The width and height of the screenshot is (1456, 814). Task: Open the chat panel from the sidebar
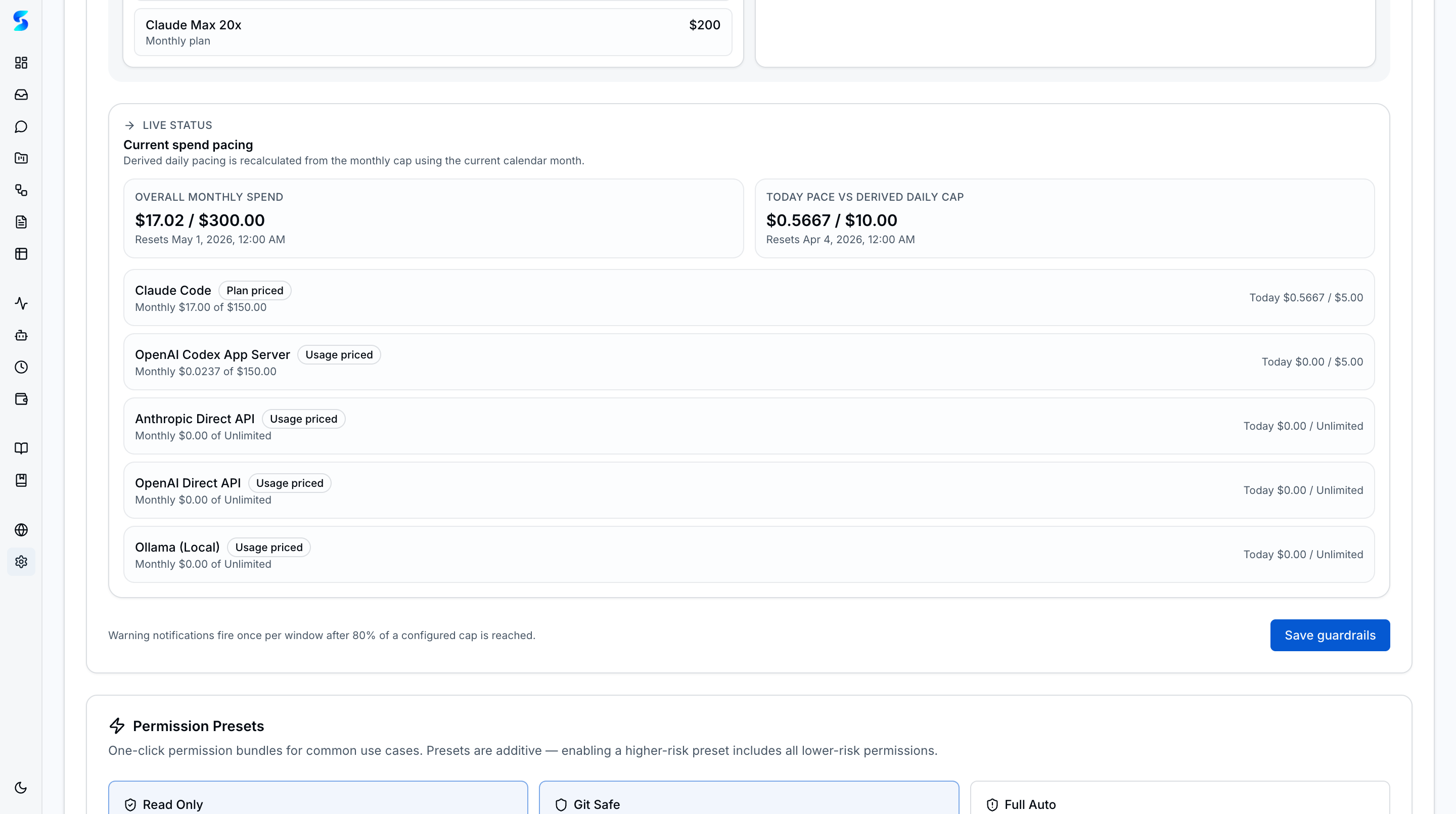(21, 126)
